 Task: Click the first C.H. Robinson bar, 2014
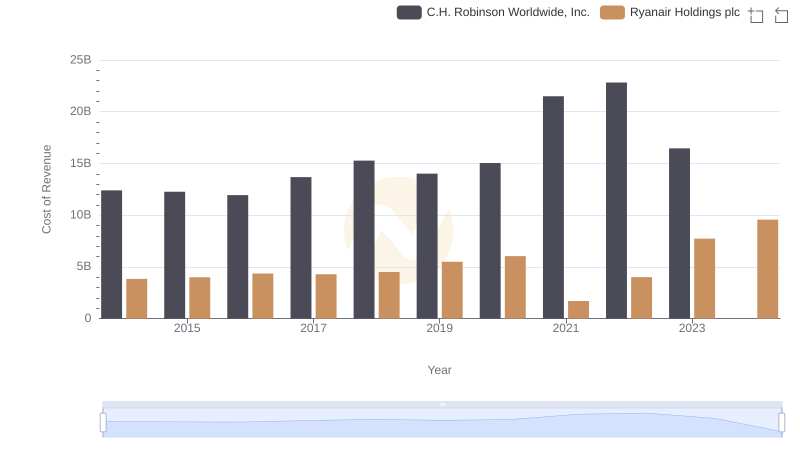coord(112,254)
